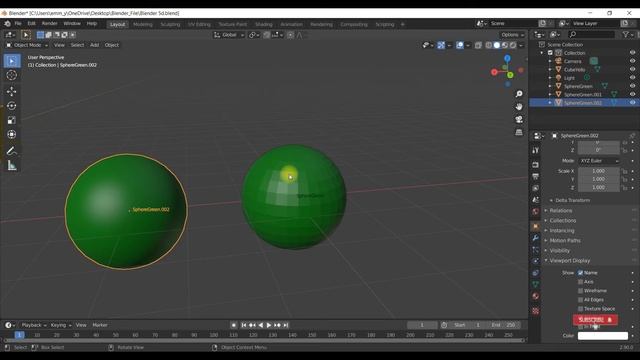The image size is (640, 360).
Task: Activate the Cursor tool
Action: tap(12, 75)
